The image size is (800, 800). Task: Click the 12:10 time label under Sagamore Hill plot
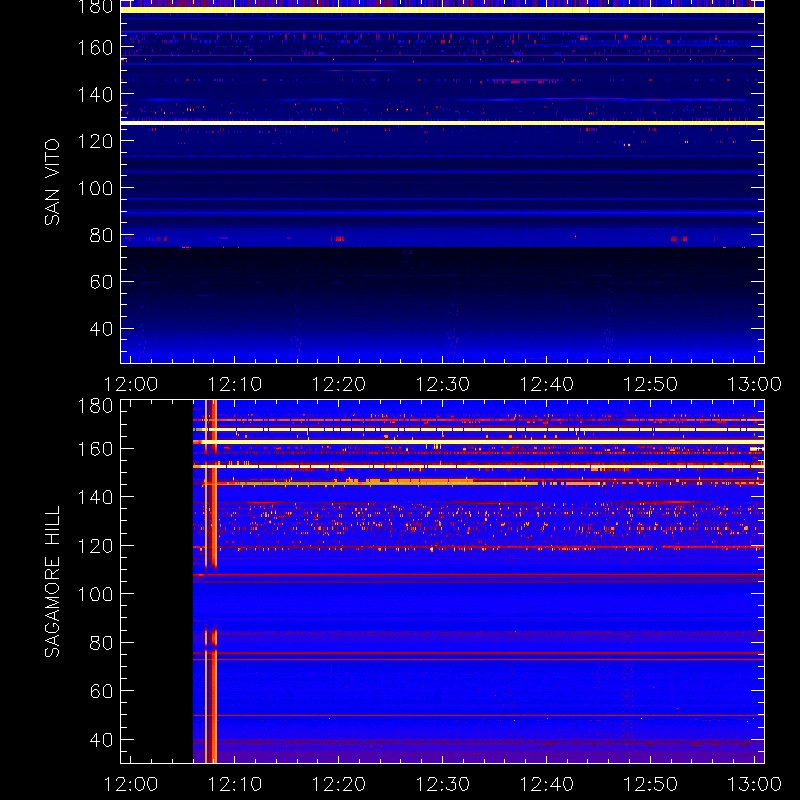pyautogui.click(x=235, y=784)
